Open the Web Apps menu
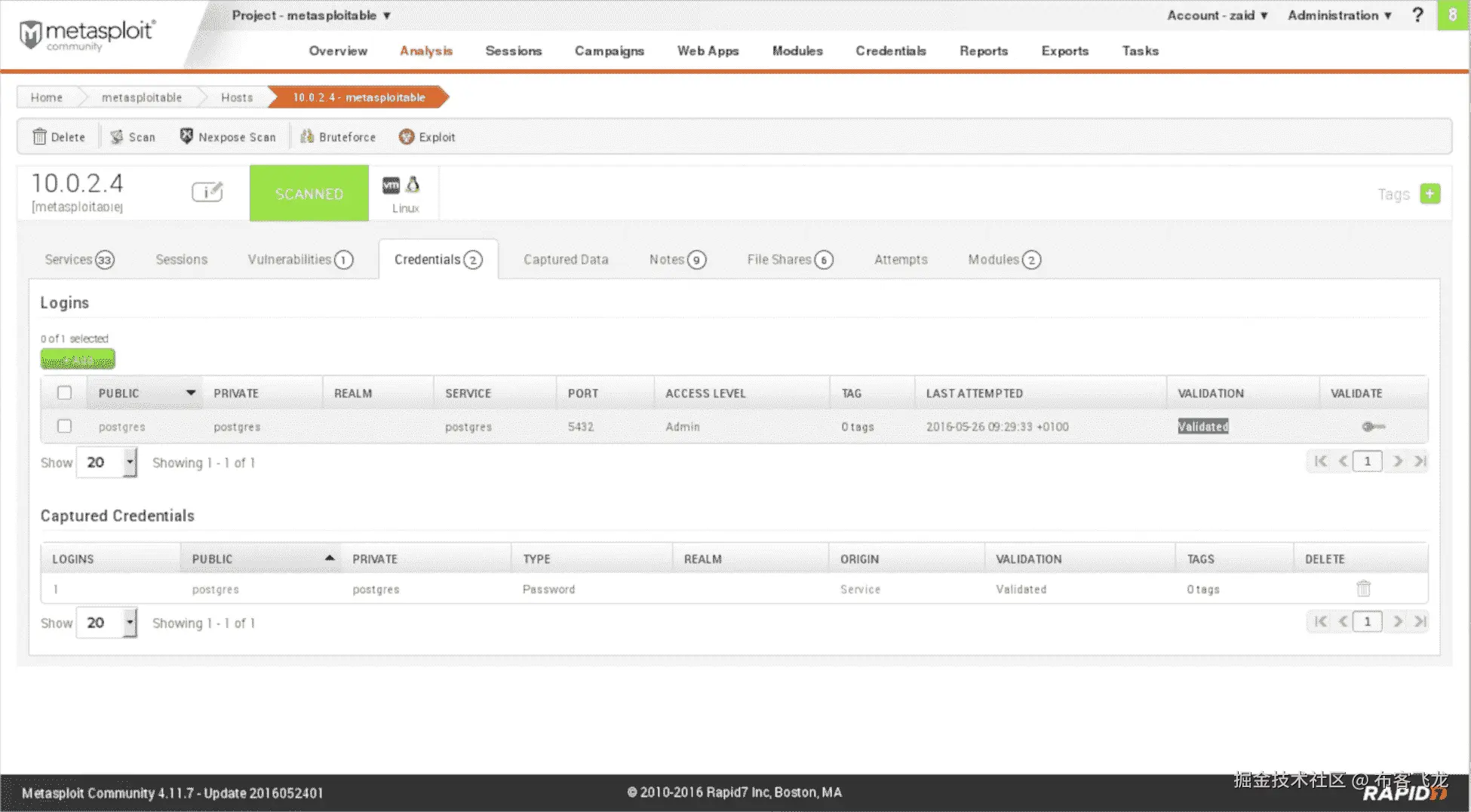 (708, 51)
